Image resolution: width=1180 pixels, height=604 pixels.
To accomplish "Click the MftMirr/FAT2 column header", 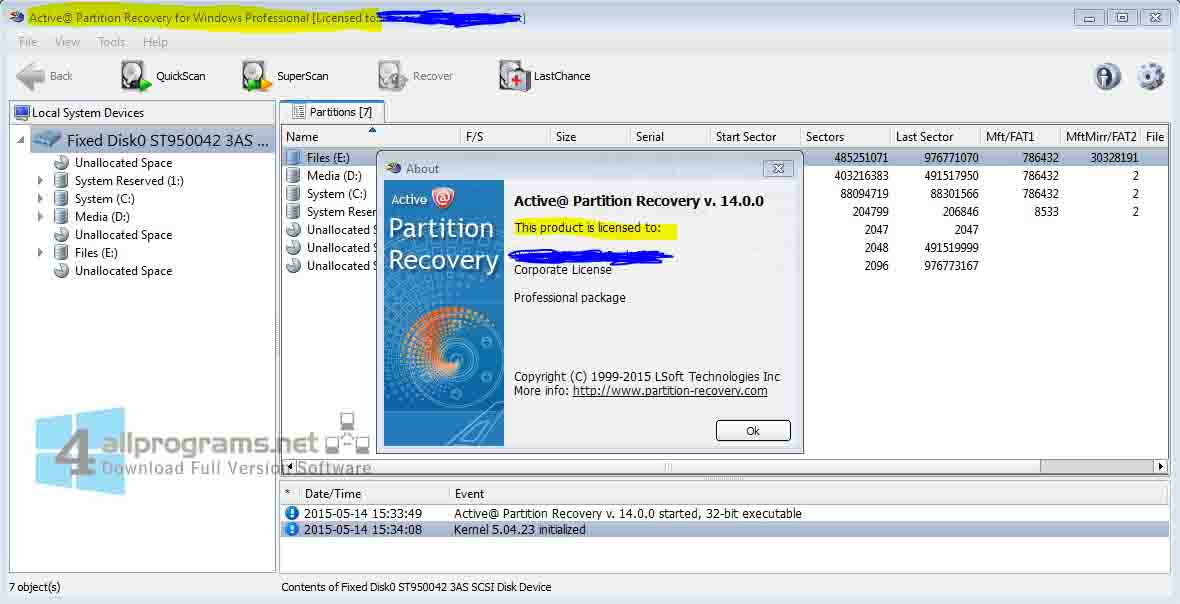I will point(1100,137).
